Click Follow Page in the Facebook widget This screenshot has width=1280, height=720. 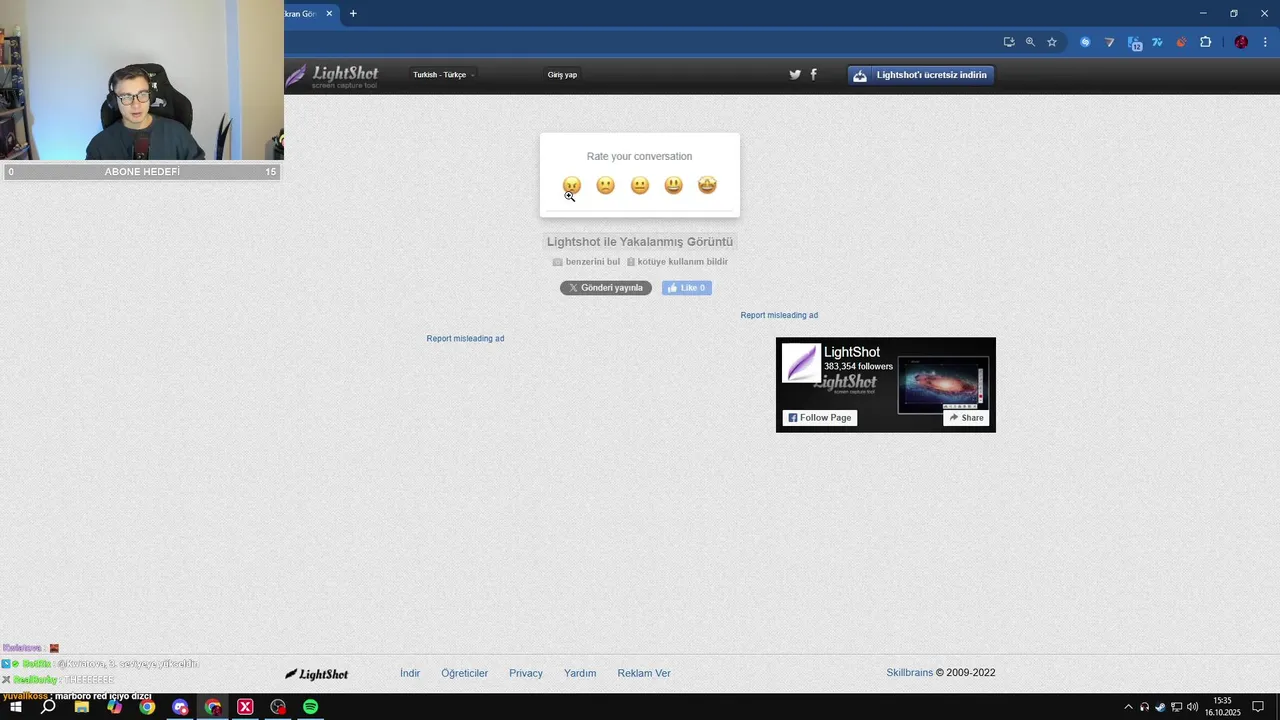coord(820,418)
